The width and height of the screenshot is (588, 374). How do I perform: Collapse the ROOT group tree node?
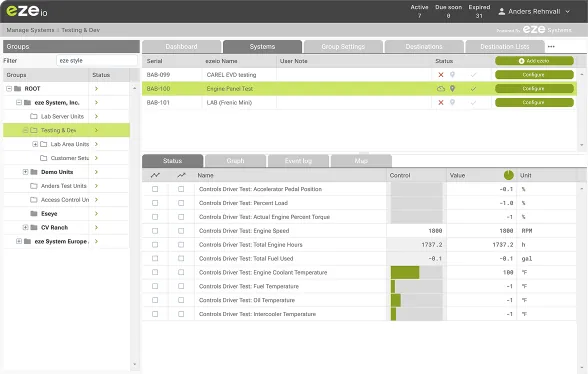click(x=9, y=89)
